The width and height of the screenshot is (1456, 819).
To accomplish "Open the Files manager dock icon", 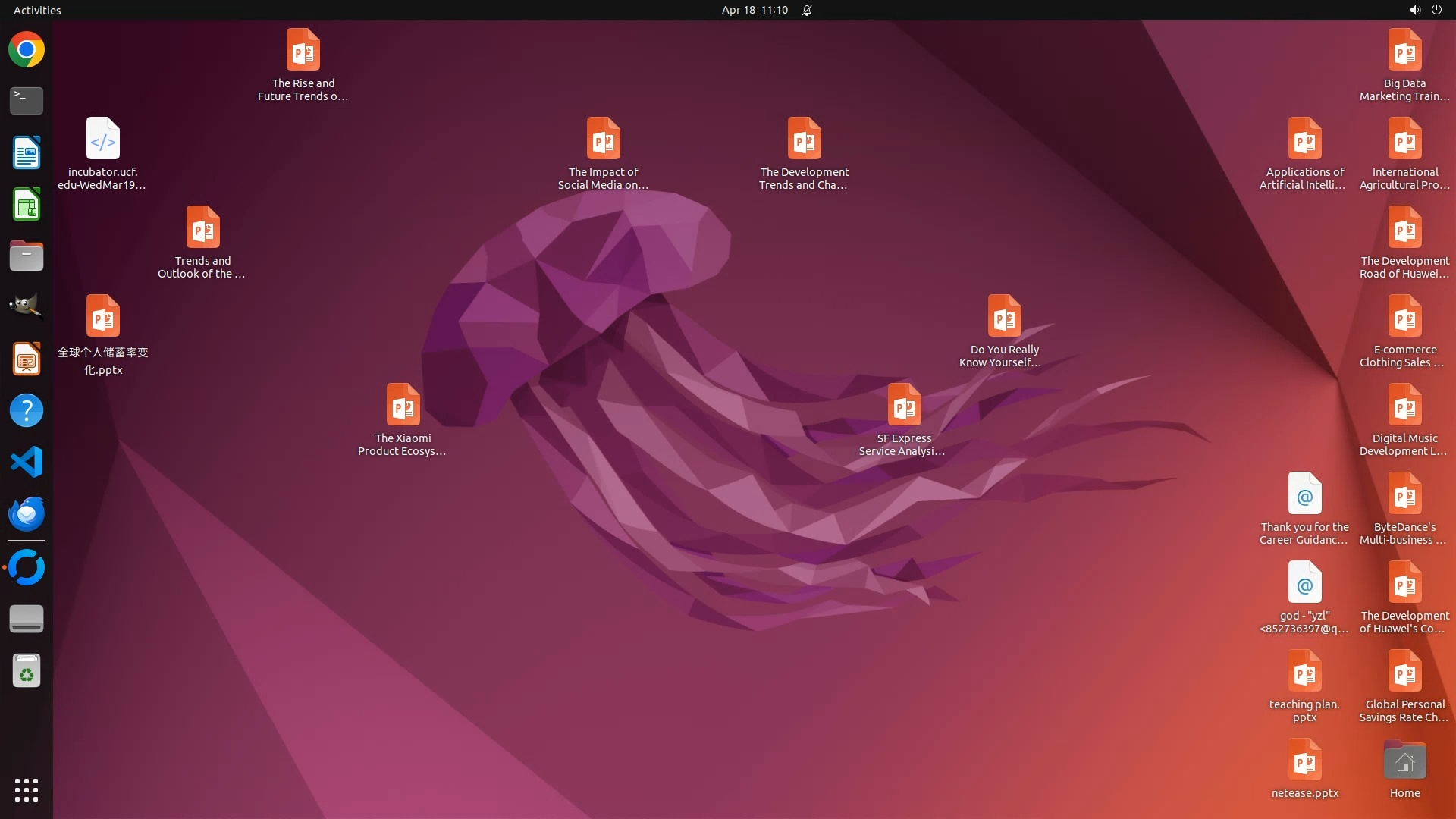I will point(27,256).
